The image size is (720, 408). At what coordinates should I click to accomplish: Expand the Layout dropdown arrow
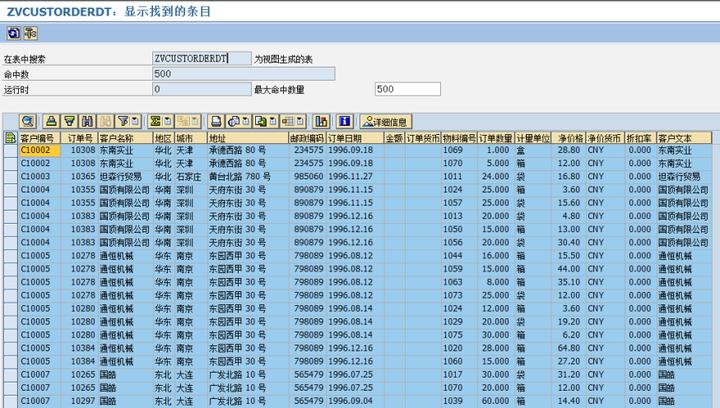pos(301,121)
